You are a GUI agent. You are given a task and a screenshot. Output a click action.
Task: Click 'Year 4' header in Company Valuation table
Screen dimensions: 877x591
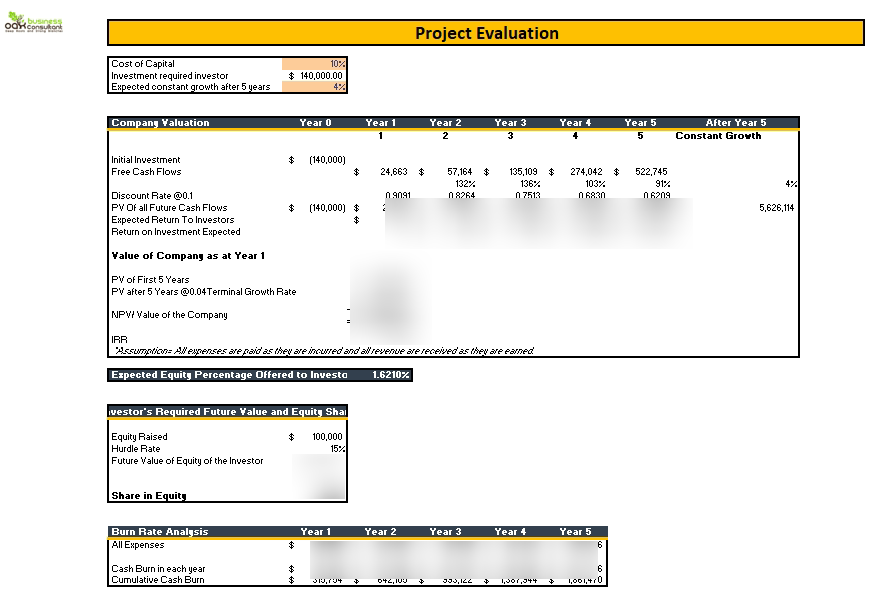[x=575, y=122]
